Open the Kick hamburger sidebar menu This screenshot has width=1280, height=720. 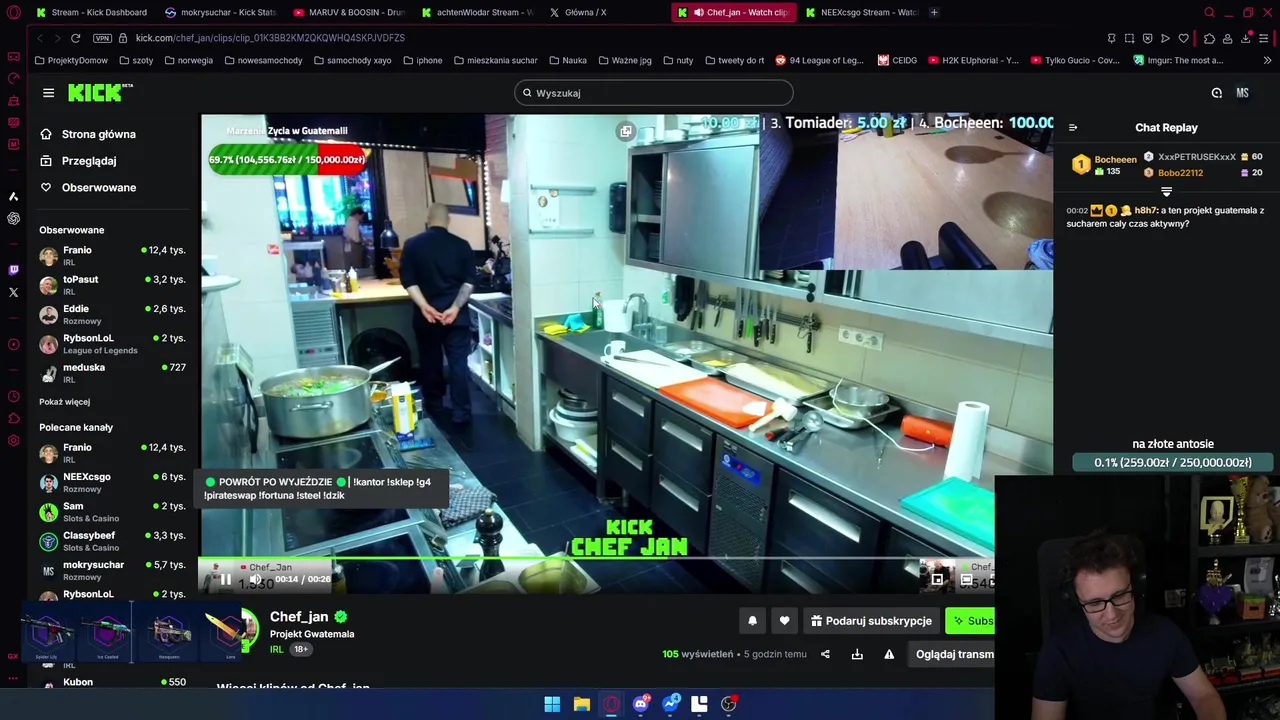coord(48,93)
